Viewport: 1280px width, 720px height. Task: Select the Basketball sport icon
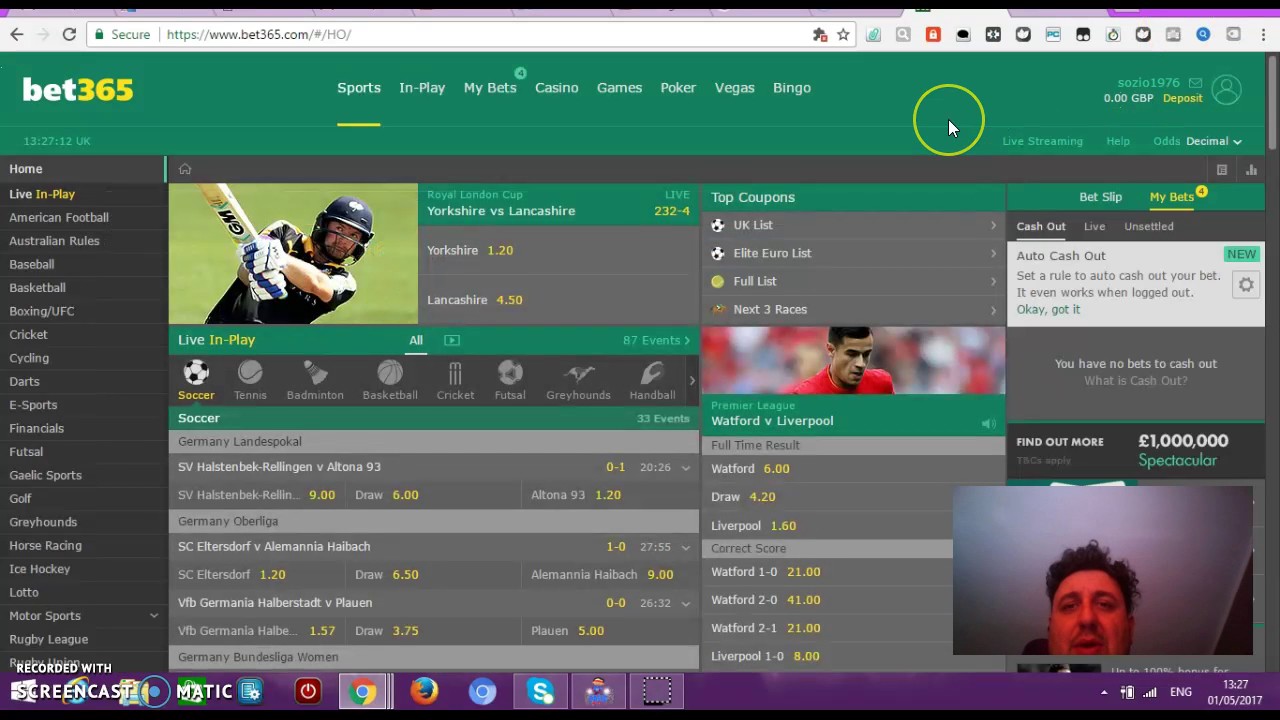[390, 380]
